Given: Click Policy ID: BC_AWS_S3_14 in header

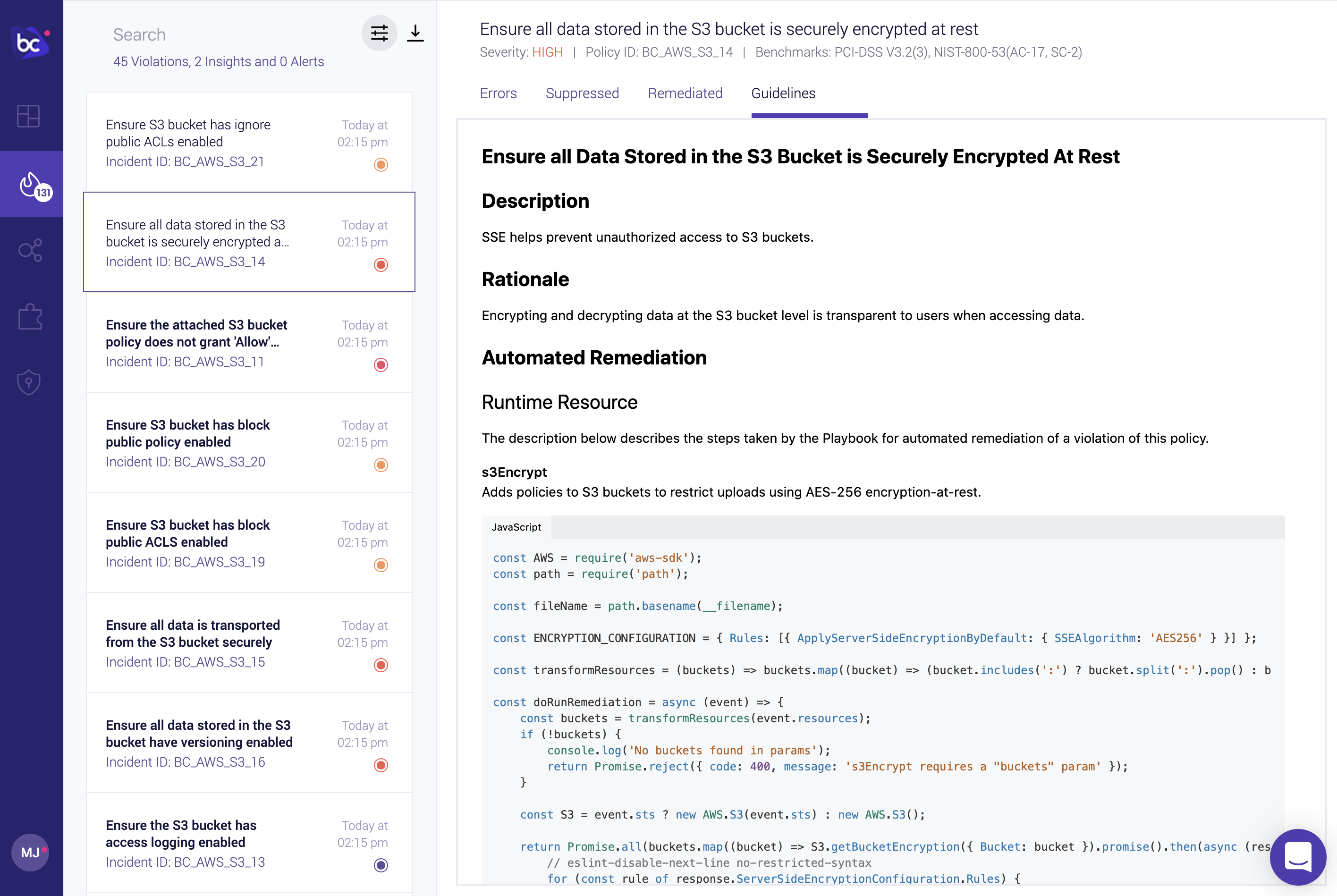Looking at the screenshot, I should click(659, 52).
